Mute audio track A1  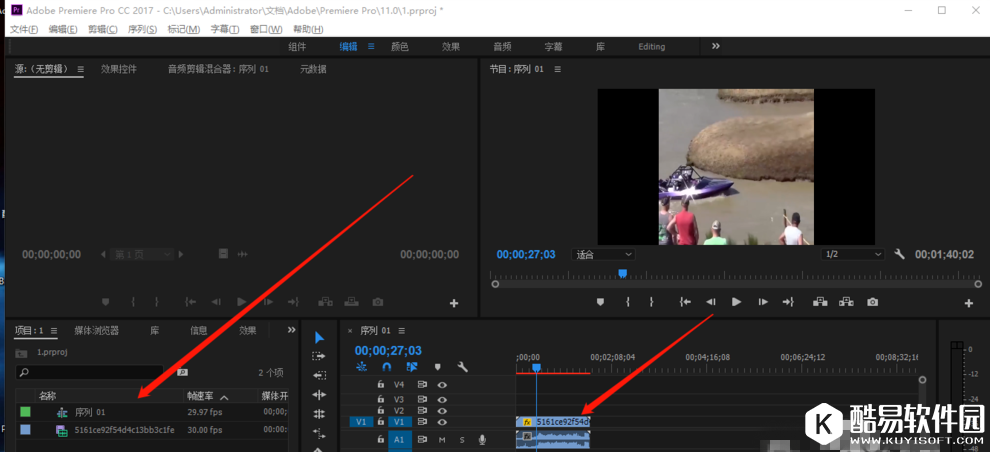point(441,439)
